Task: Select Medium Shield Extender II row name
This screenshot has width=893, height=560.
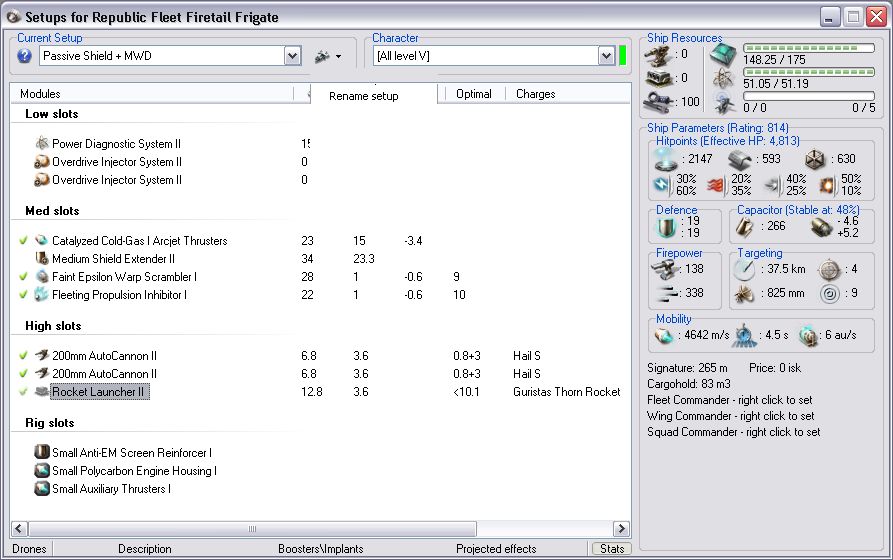Action: point(113,259)
